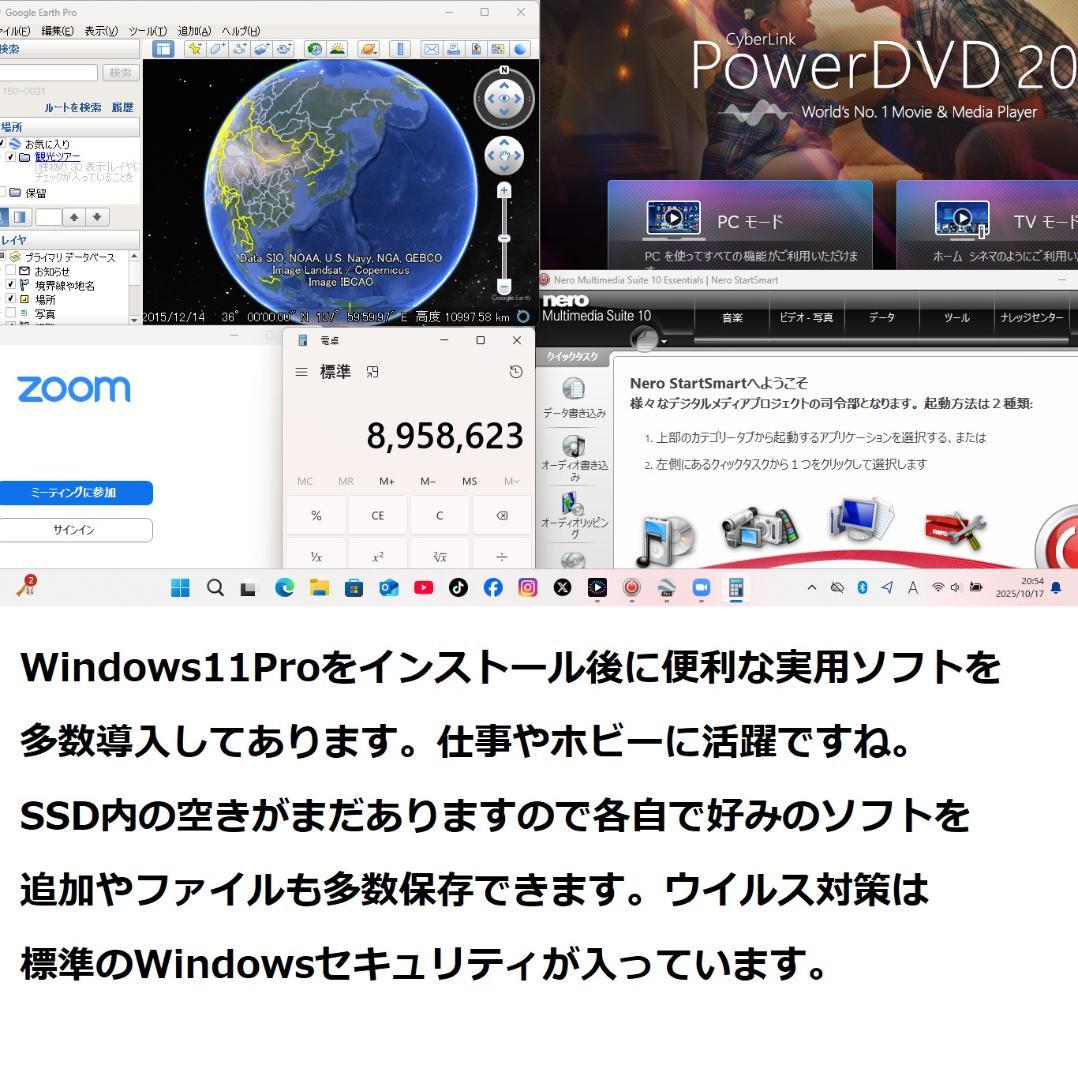Open calculator history with the clock icon
The width and height of the screenshot is (1078, 1080).
(516, 372)
